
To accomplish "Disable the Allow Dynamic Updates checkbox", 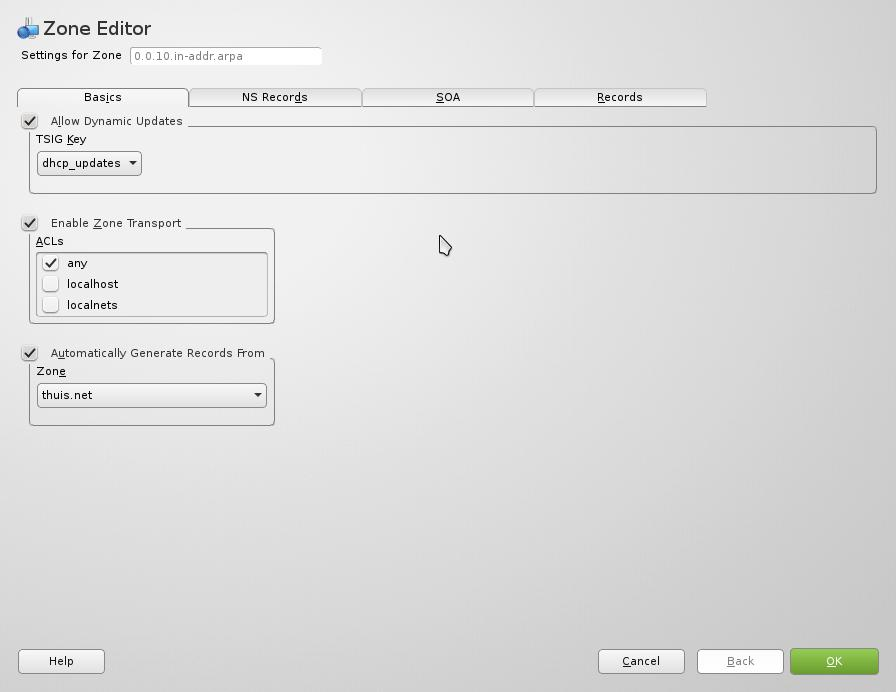I will (30, 121).
